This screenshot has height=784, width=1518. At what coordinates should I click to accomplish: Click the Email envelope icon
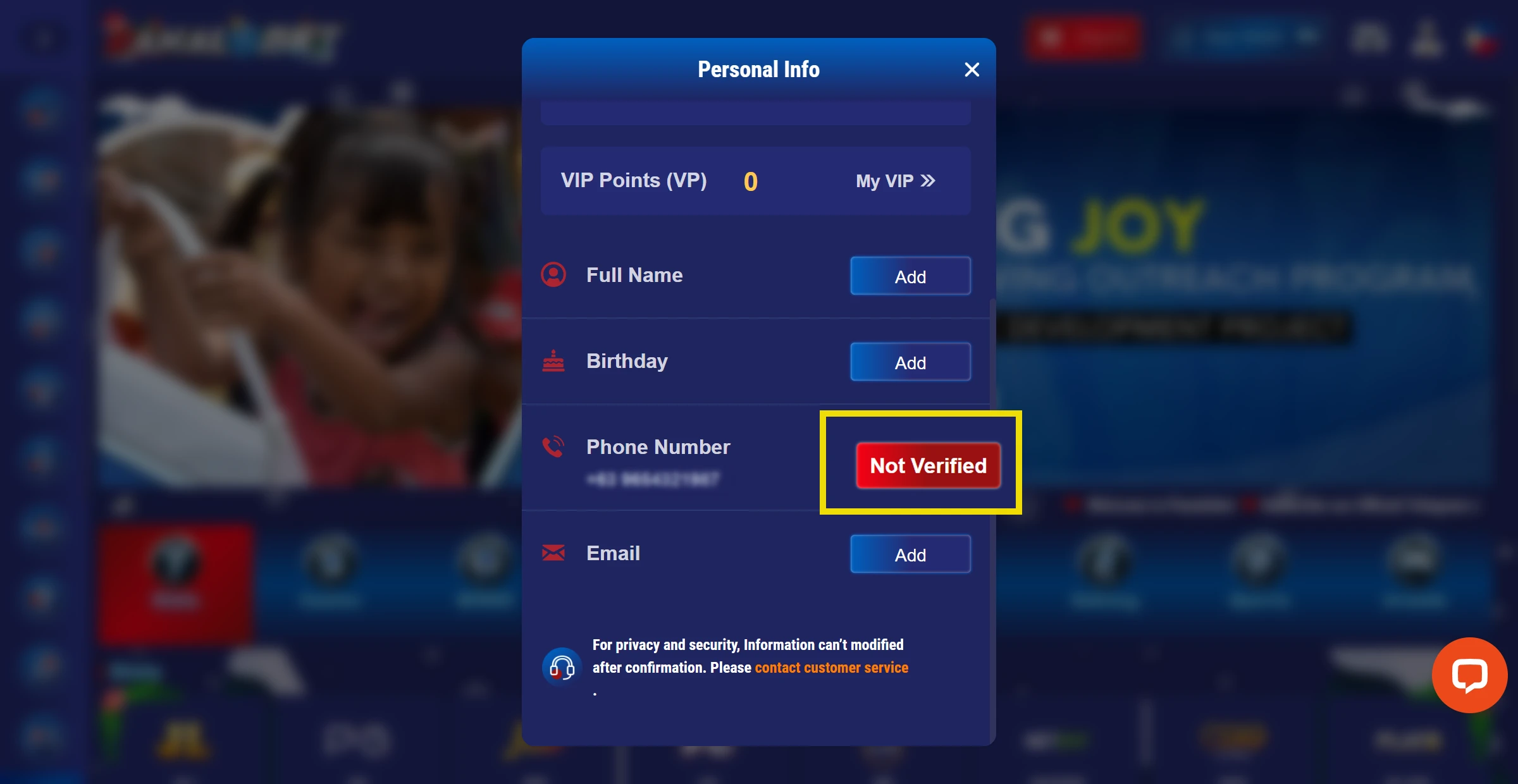[x=554, y=552]
